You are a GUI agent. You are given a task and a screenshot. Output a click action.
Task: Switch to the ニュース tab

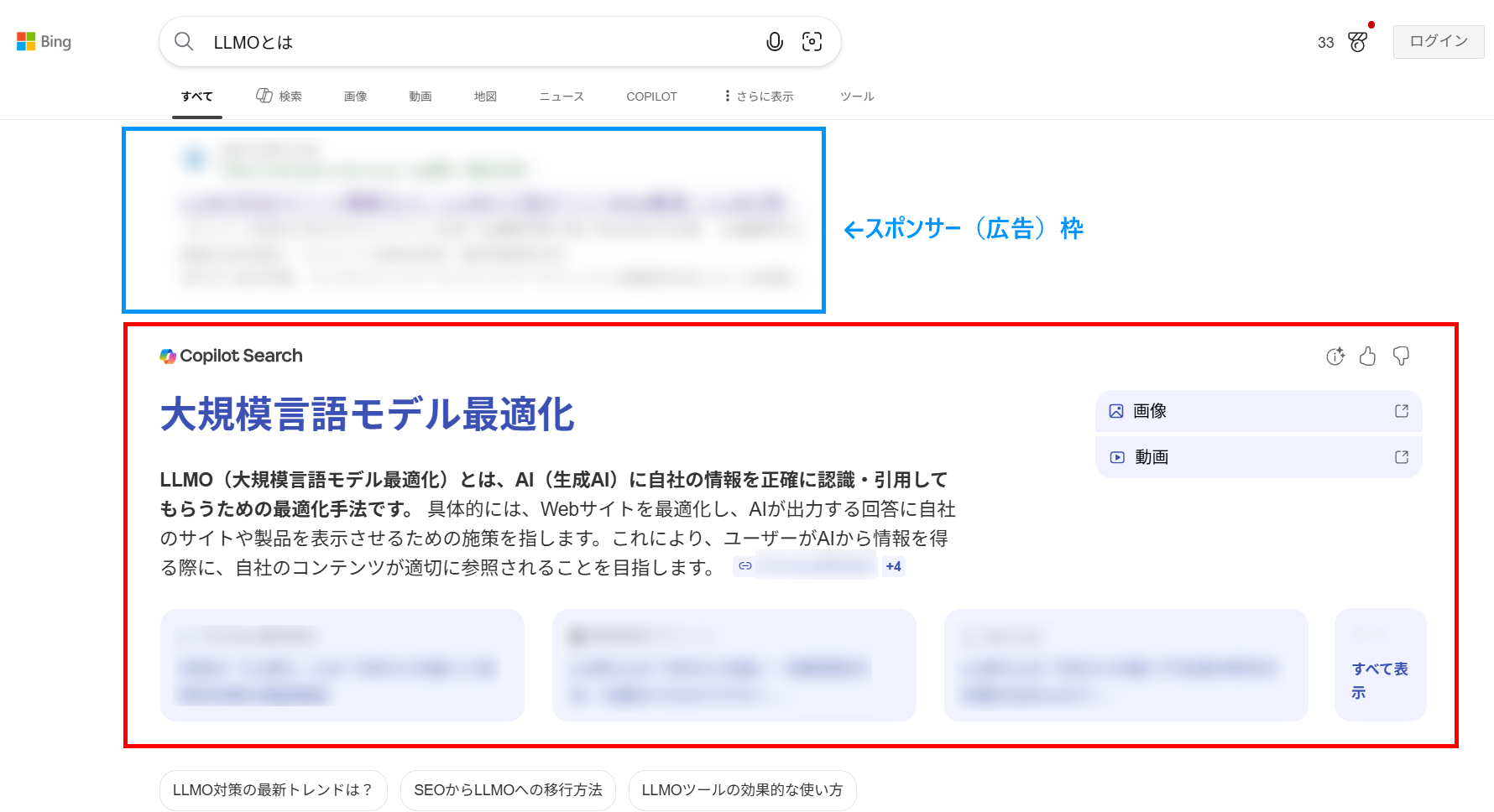click(561, 96)
